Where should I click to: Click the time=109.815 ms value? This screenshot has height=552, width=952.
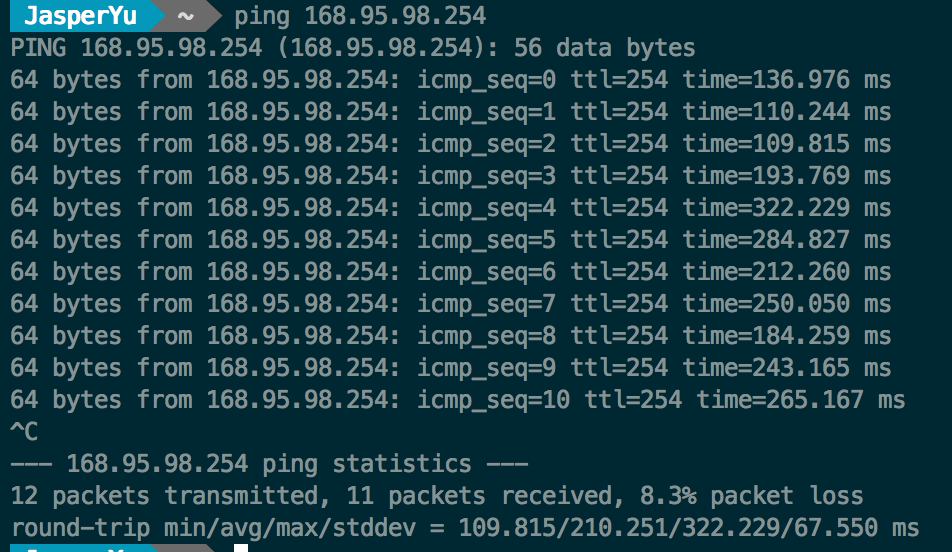[786, 144]
